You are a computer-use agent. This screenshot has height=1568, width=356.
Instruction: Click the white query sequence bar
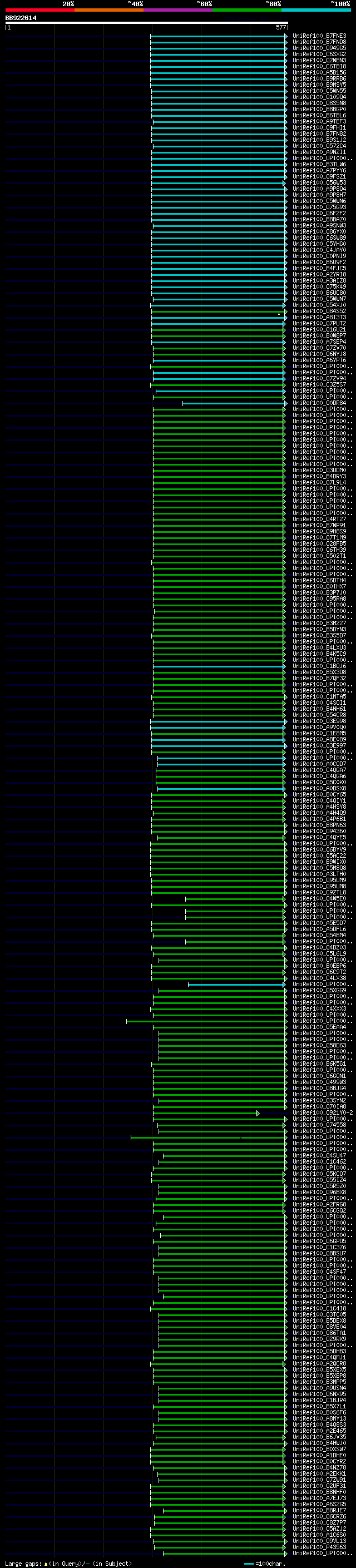(147, 23)
